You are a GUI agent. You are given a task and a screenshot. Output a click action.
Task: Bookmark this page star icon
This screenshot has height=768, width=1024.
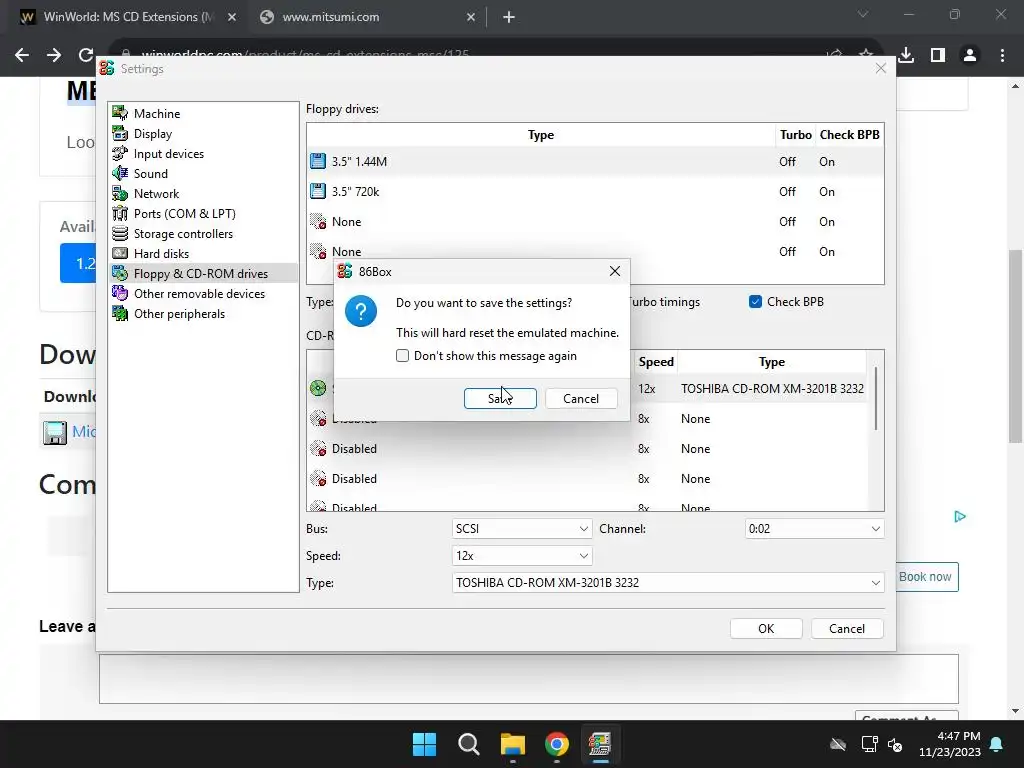(865, 55)
